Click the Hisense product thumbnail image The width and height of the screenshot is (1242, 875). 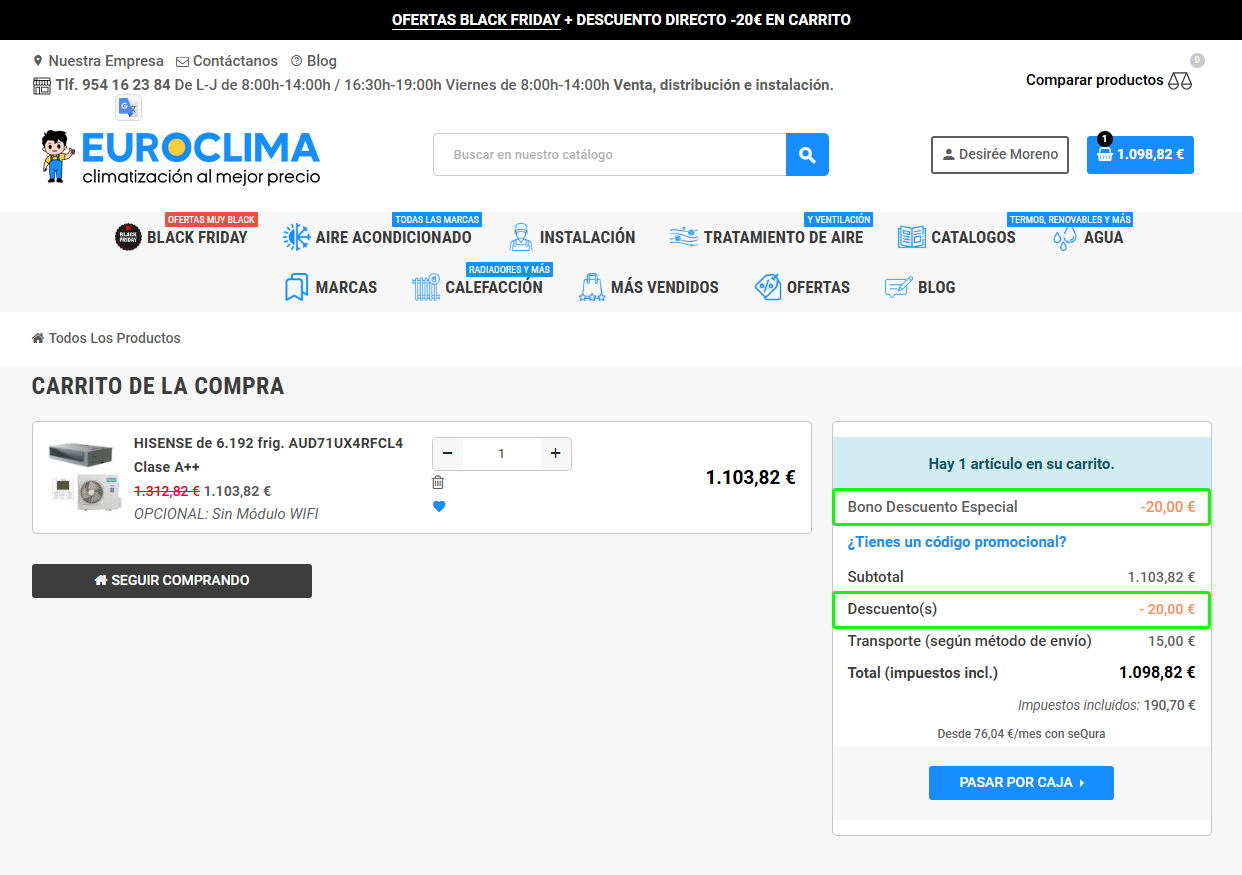(85, 476)
